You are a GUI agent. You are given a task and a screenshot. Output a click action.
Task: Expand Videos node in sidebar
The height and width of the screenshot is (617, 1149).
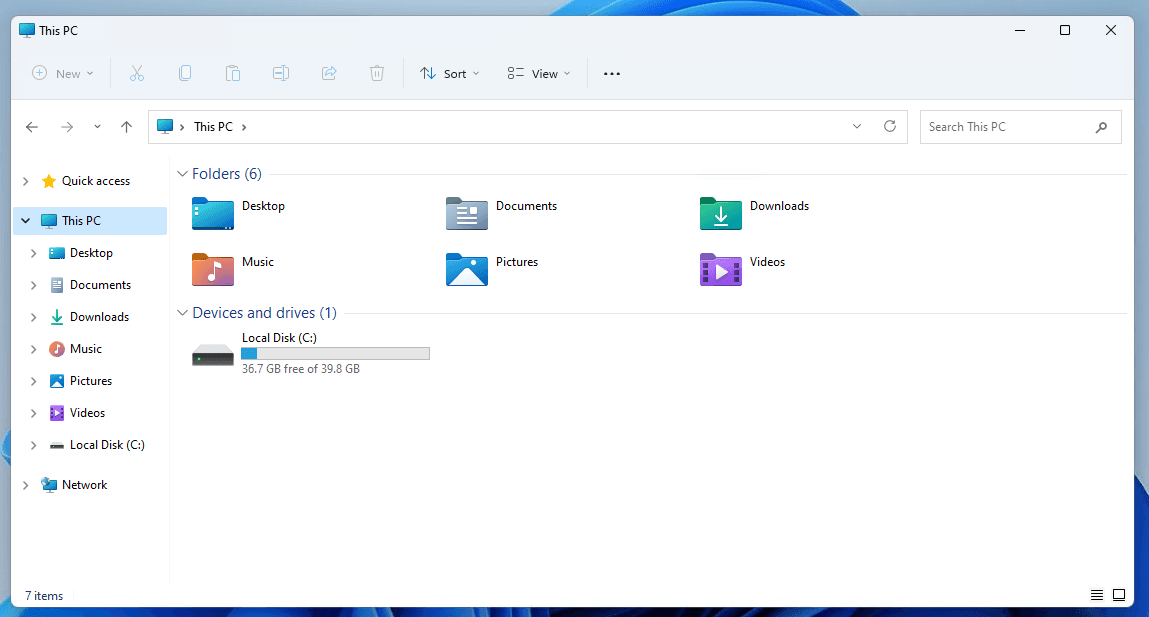[x=33, y=413]
